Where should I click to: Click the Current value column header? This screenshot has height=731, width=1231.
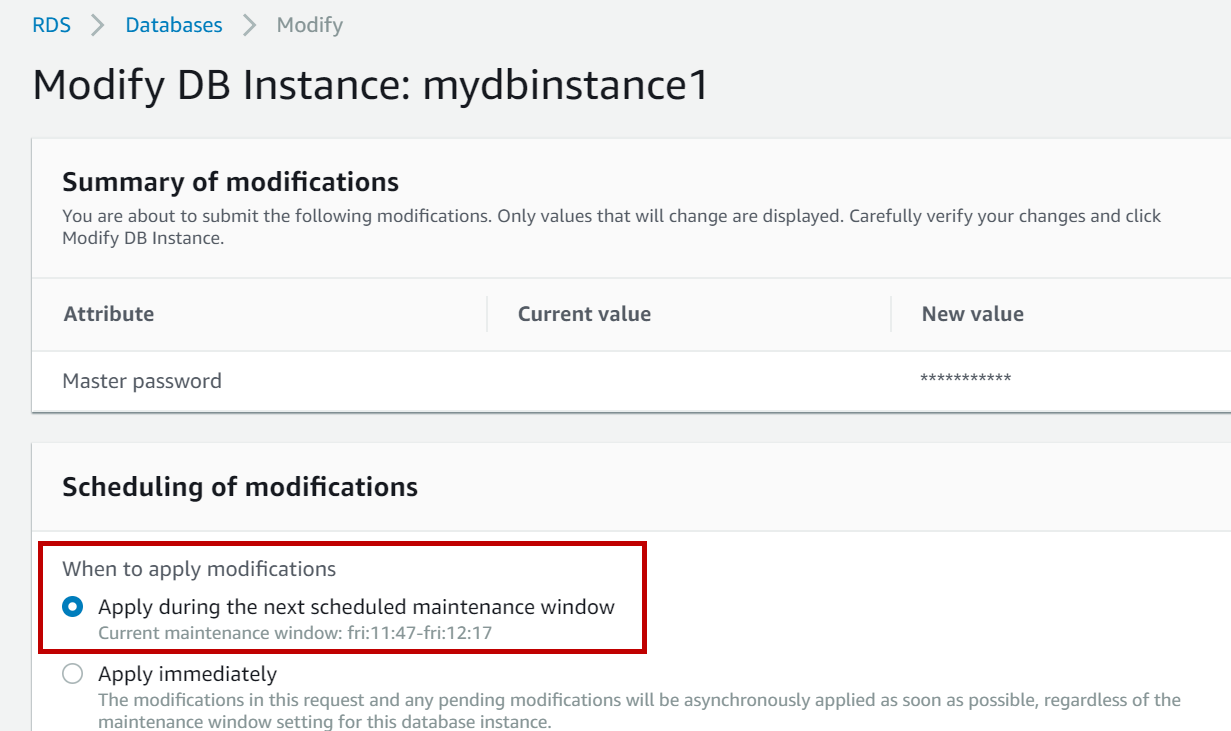tap(584, 314)
